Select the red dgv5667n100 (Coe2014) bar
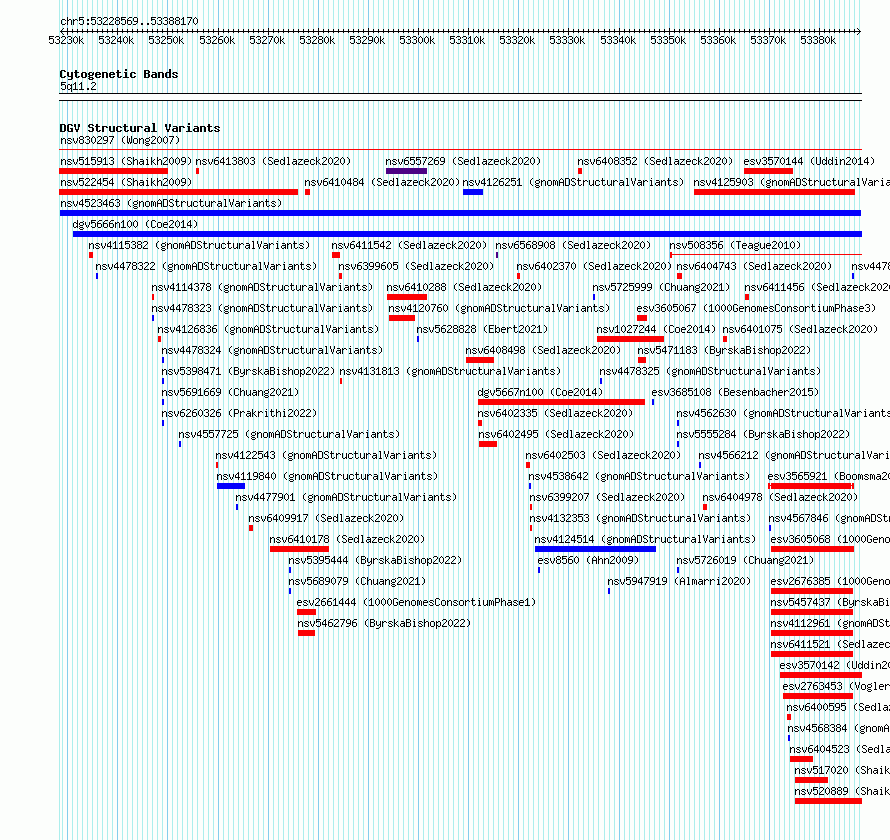890x840 pixels. [561, 402]
